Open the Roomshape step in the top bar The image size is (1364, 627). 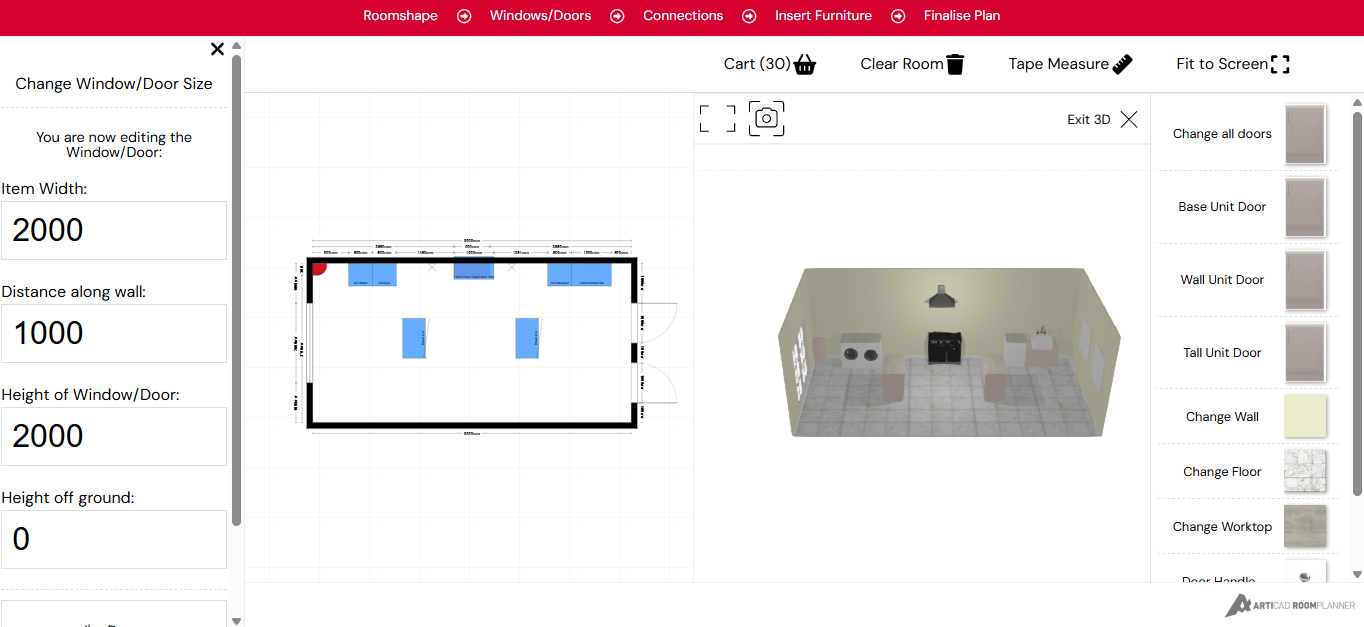pyautogui.click(x=400, y=15)
